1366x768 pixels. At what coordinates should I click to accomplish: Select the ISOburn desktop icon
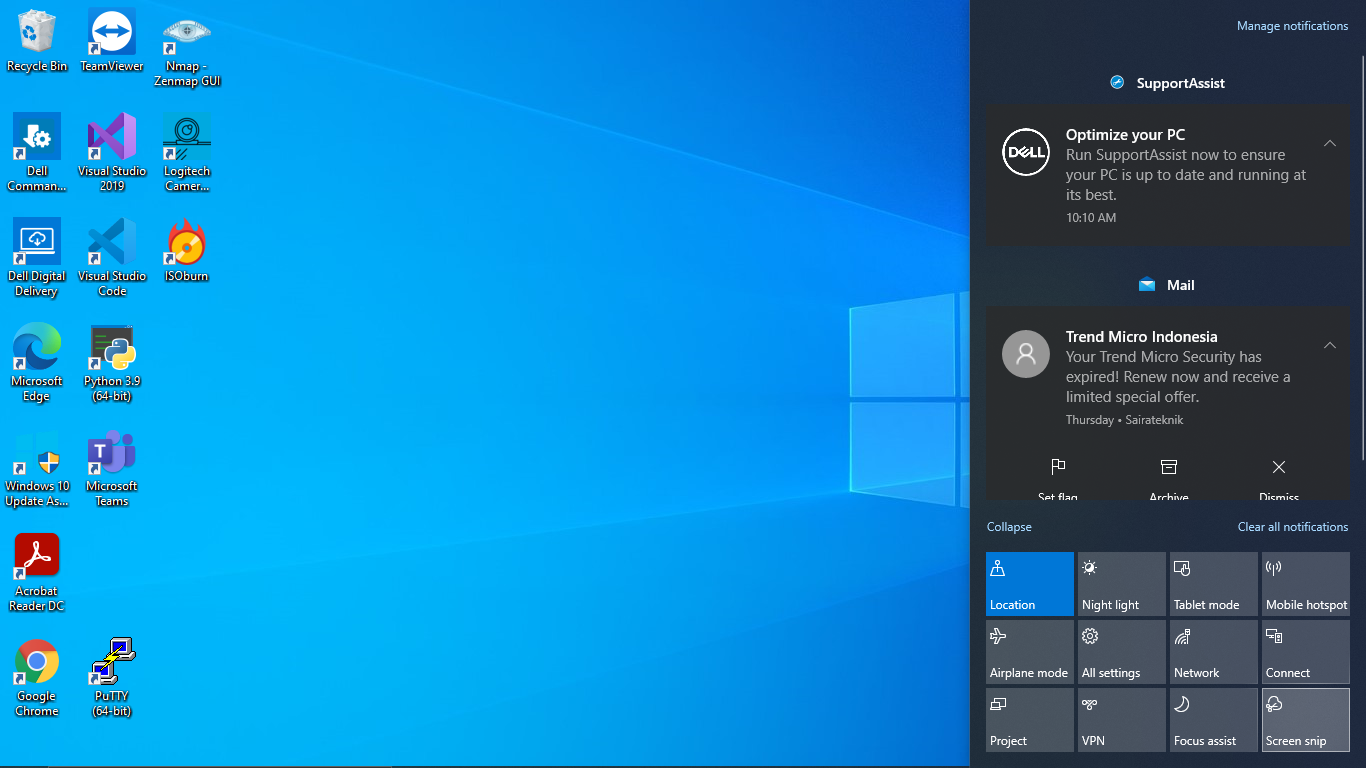pyautogui.click(x=187, y=250)
